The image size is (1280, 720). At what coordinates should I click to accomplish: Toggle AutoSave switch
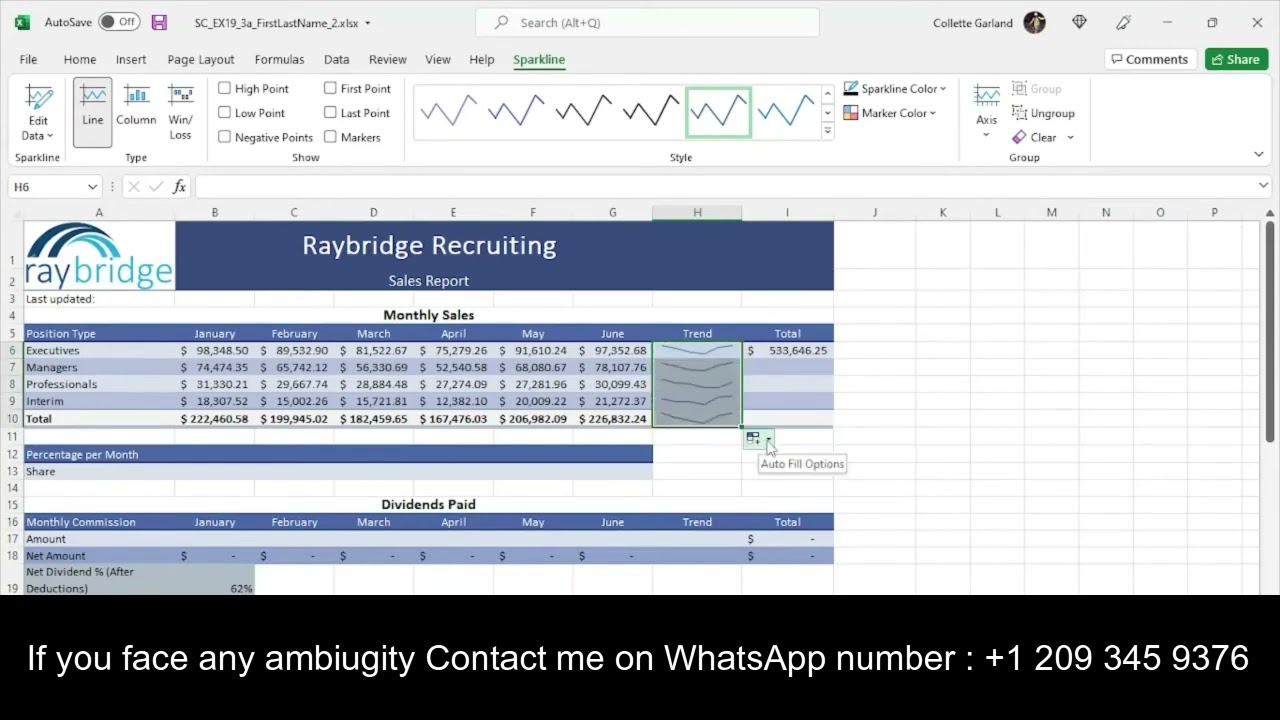(119, 22)
